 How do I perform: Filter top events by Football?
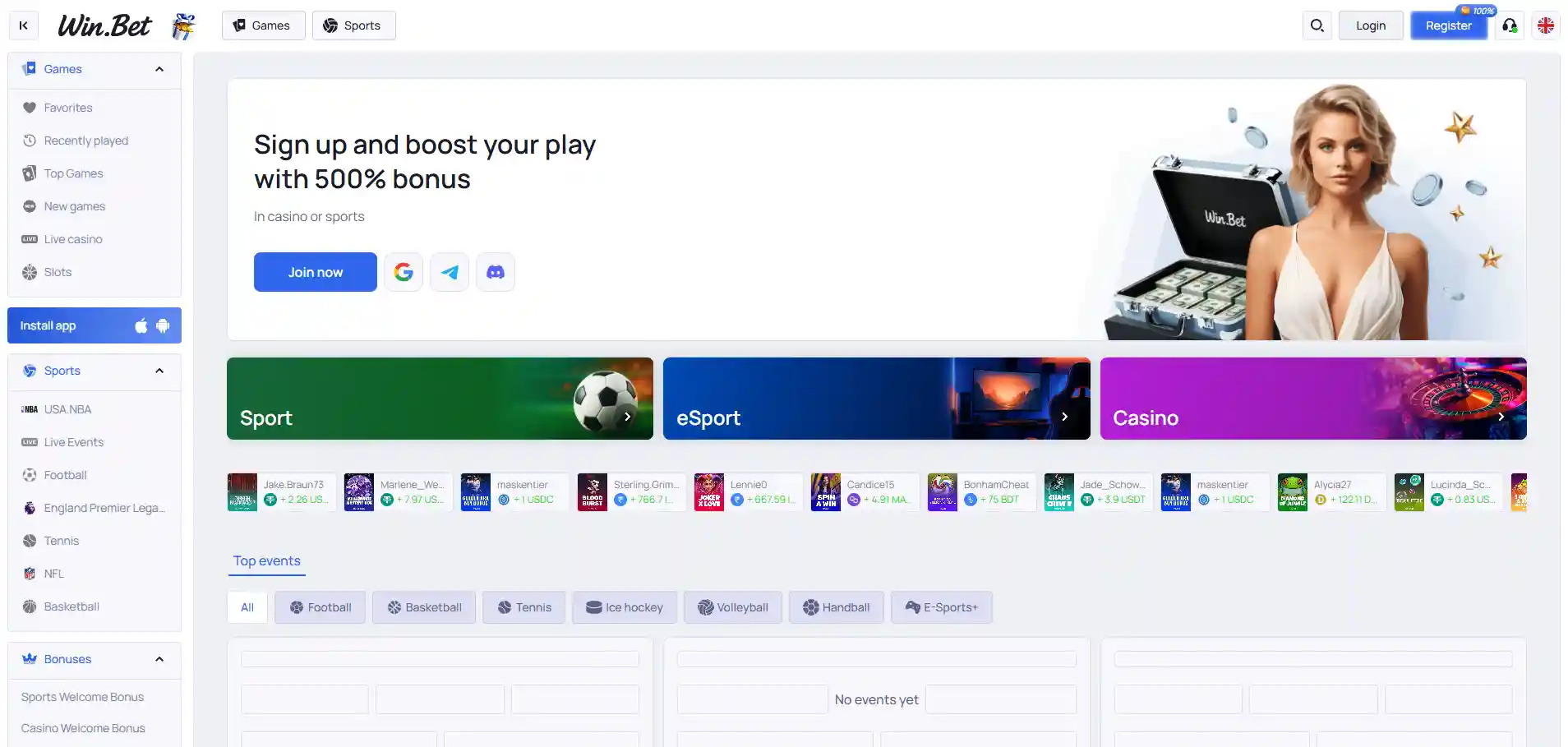tap(320, 607)
